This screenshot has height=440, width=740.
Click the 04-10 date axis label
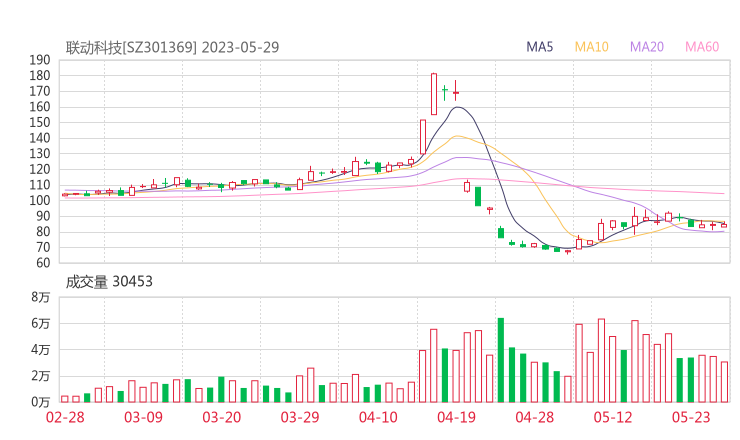point(378,417)
